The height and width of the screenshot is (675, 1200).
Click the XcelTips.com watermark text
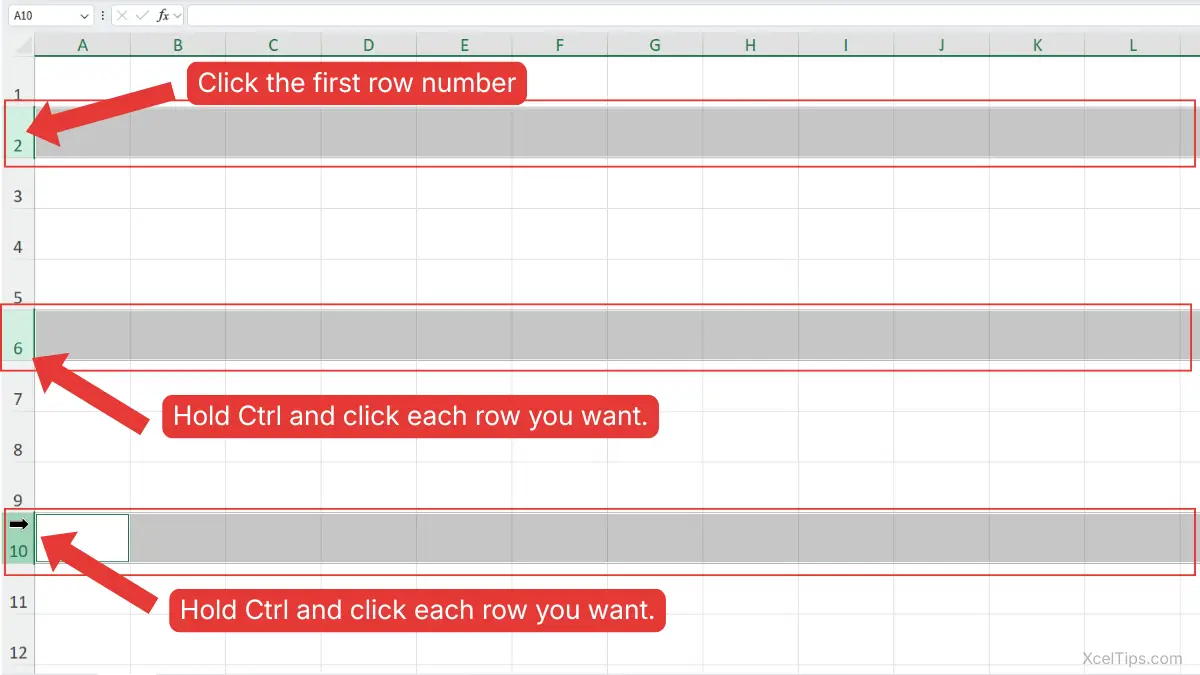[1132, 658]
